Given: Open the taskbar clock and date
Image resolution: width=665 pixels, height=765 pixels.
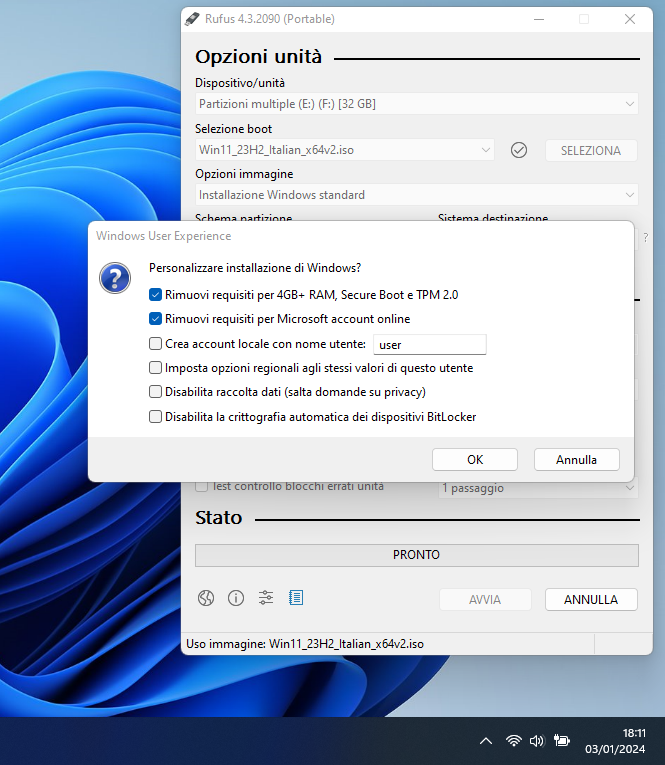Looking at the screenshot, I should point(615,741).
